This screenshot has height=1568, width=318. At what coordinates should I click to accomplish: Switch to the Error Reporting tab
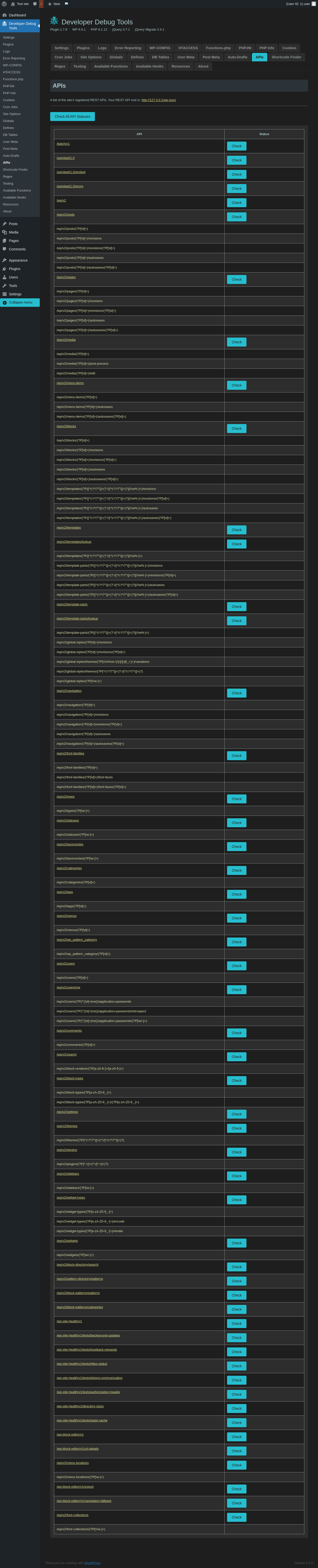coord(128,48)
